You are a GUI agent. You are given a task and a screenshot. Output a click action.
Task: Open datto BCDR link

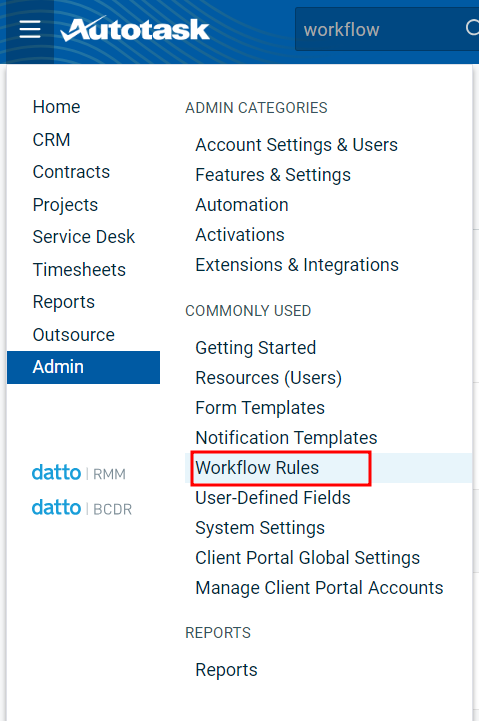[x=82, y=508]
